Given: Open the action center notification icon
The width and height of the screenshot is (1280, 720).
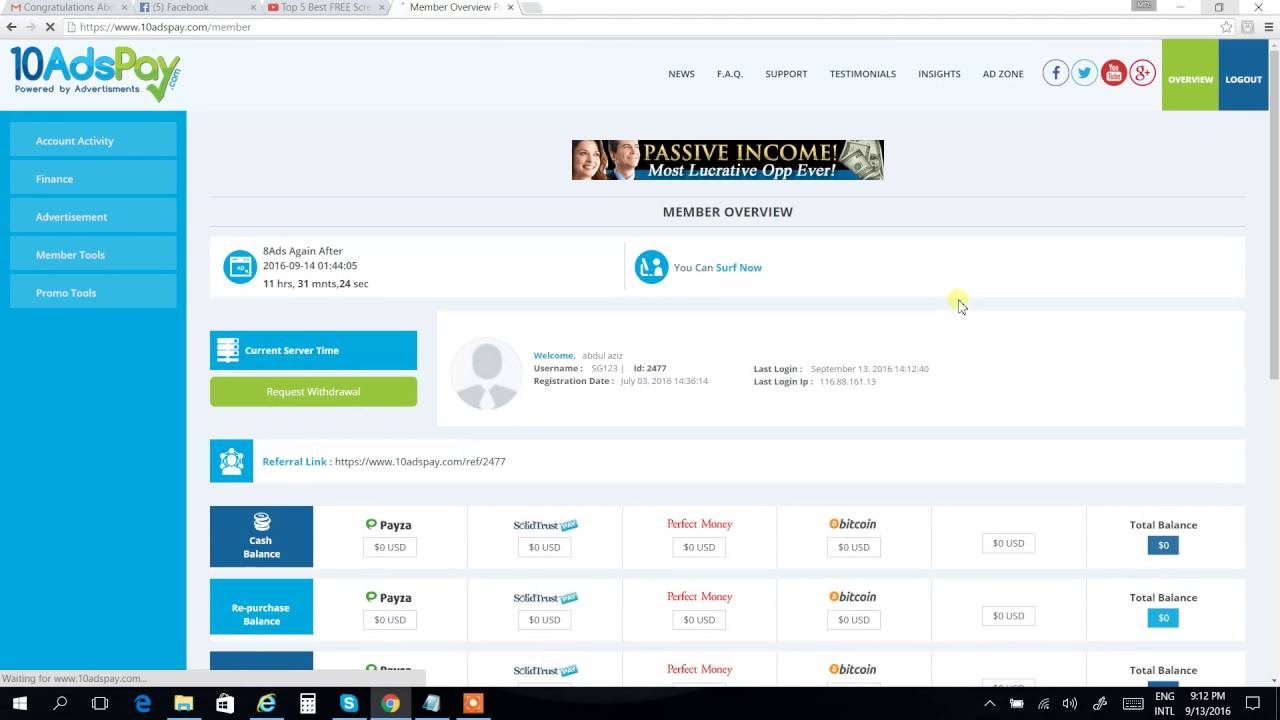Looking at the screenshot, I should (x=1253, y=703).
